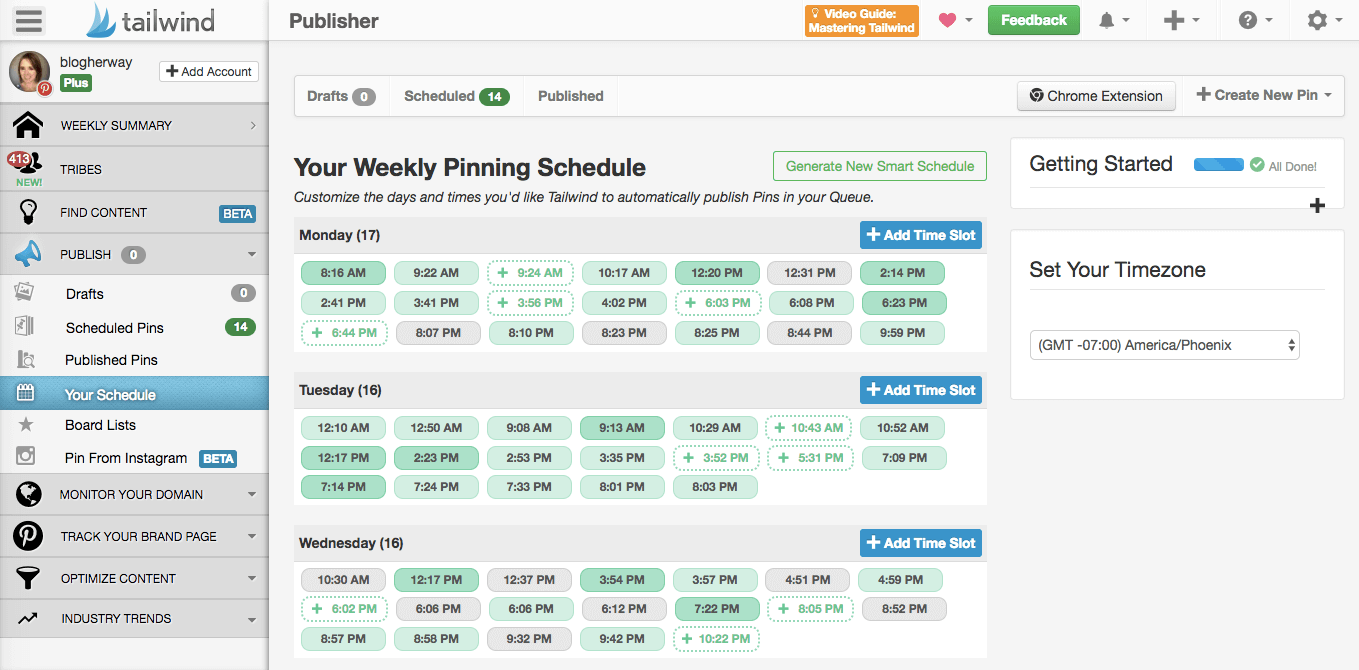1359x670 pixels.
Task: Click the hamburger menu icon
Action: pos(29,20)
